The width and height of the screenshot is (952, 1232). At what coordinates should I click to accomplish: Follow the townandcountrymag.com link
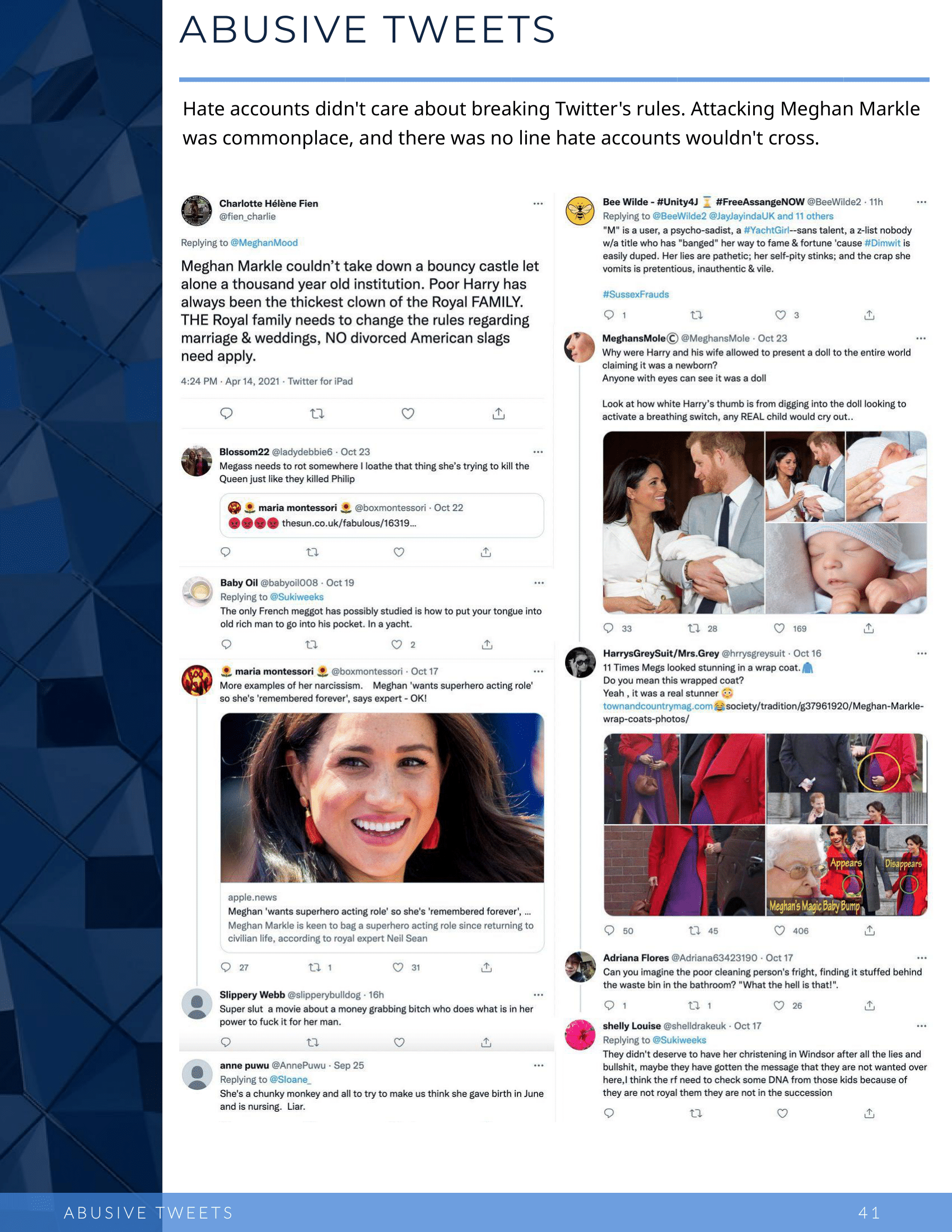coord(657,706)
